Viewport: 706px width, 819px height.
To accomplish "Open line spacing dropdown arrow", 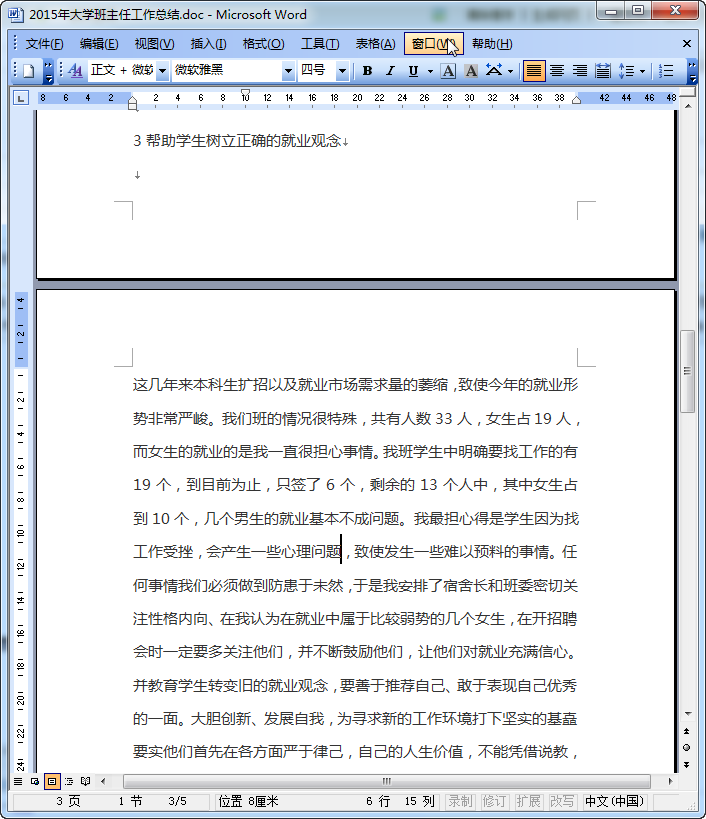I will 643,71.
